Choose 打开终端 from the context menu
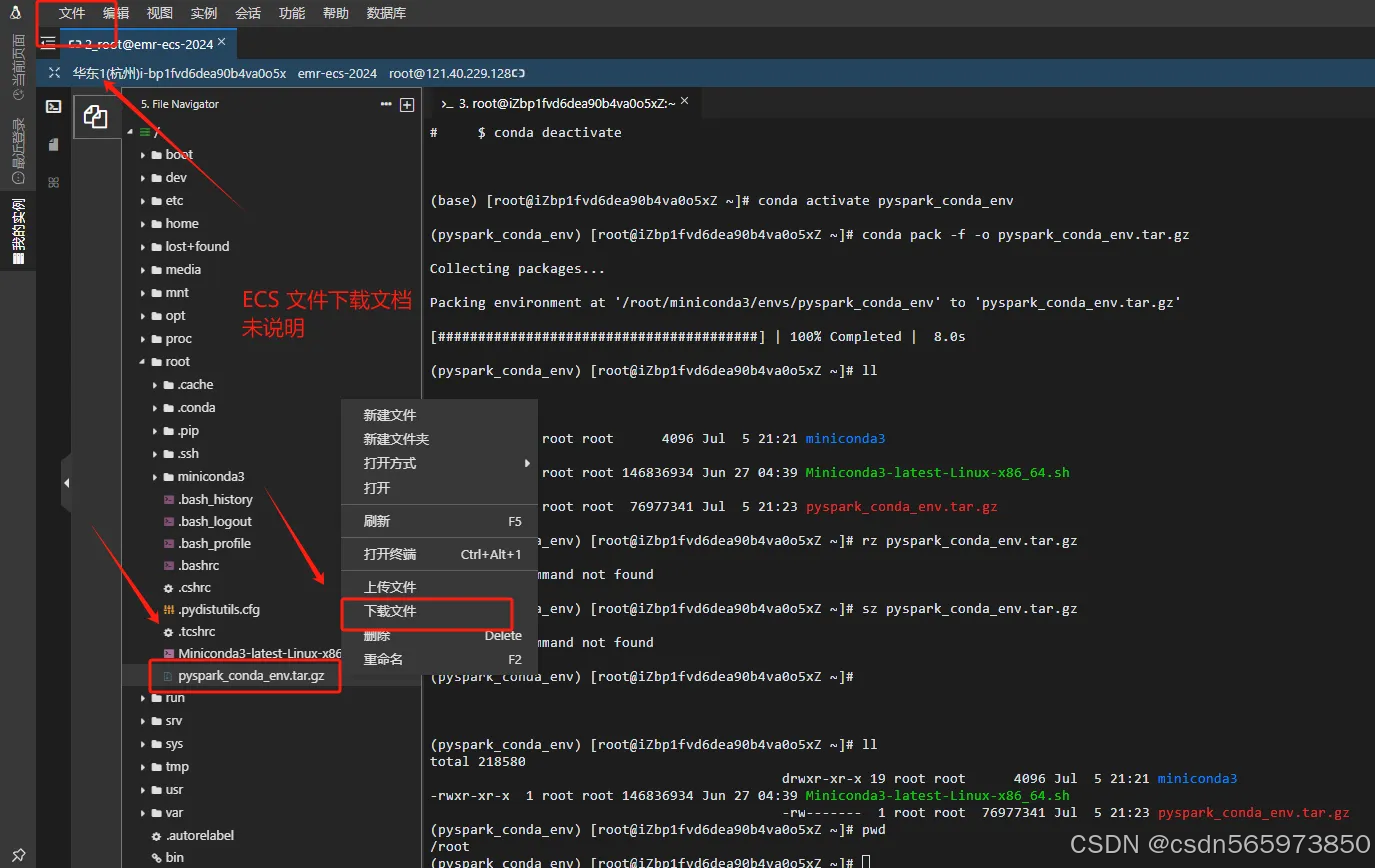 pyautogui.click(x=439, y=554)
